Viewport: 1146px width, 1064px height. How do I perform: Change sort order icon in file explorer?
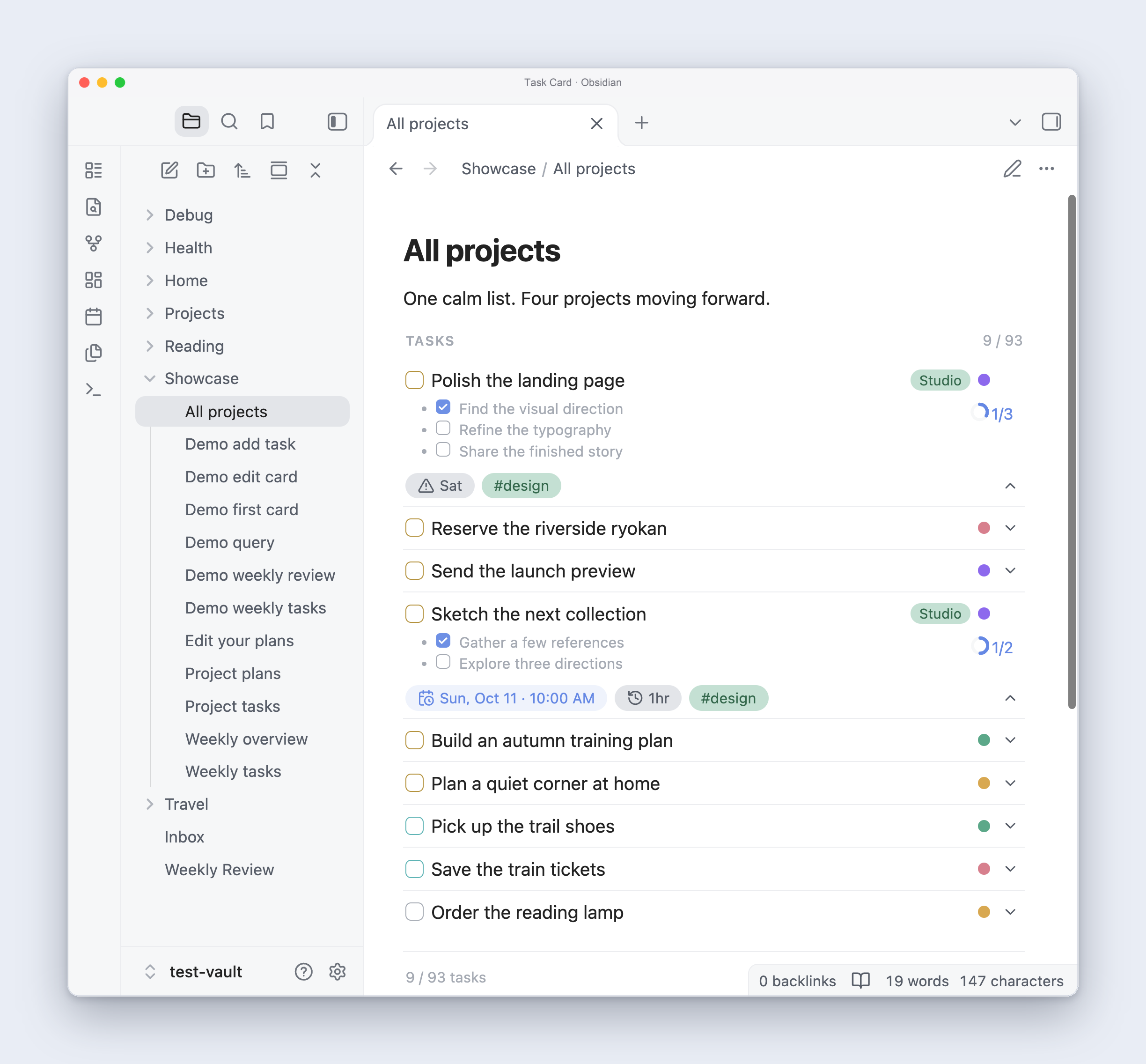click(242, 170)
